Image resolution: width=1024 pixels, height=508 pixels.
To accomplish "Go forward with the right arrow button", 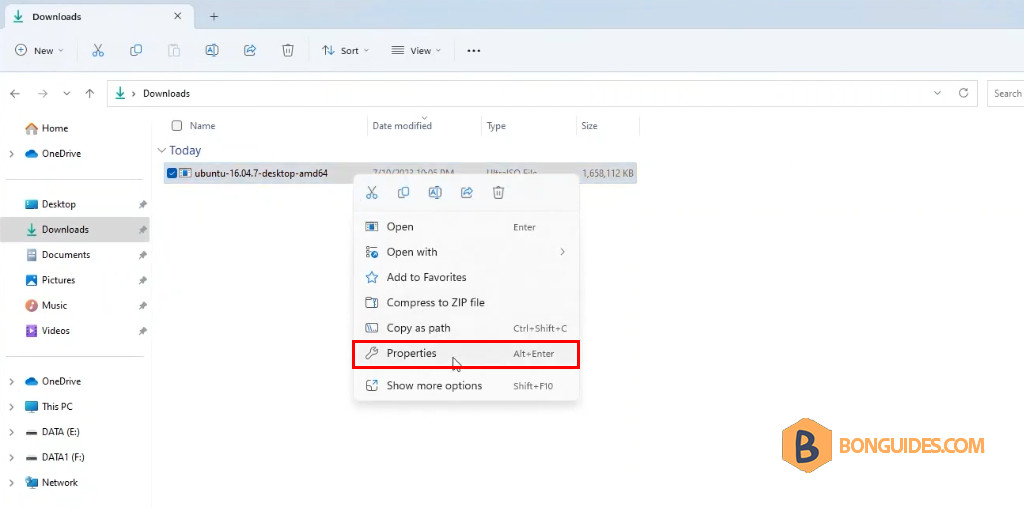I will 42,93.
